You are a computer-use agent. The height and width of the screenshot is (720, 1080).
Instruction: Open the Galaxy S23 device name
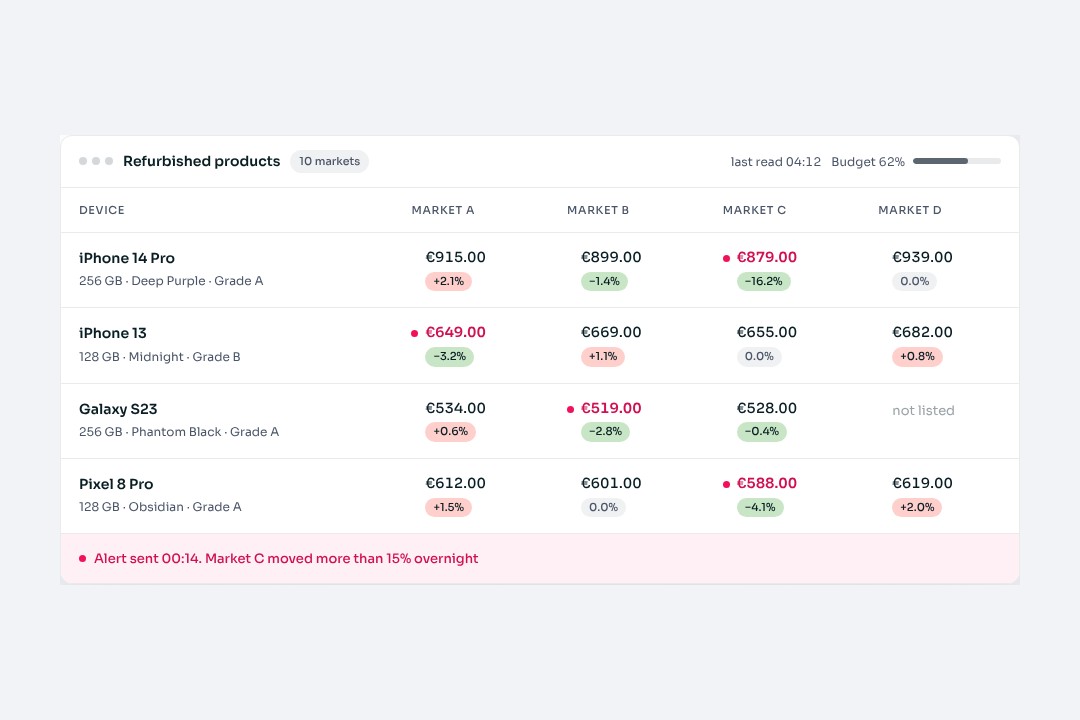pyautogui.click(x=118, y=409)
